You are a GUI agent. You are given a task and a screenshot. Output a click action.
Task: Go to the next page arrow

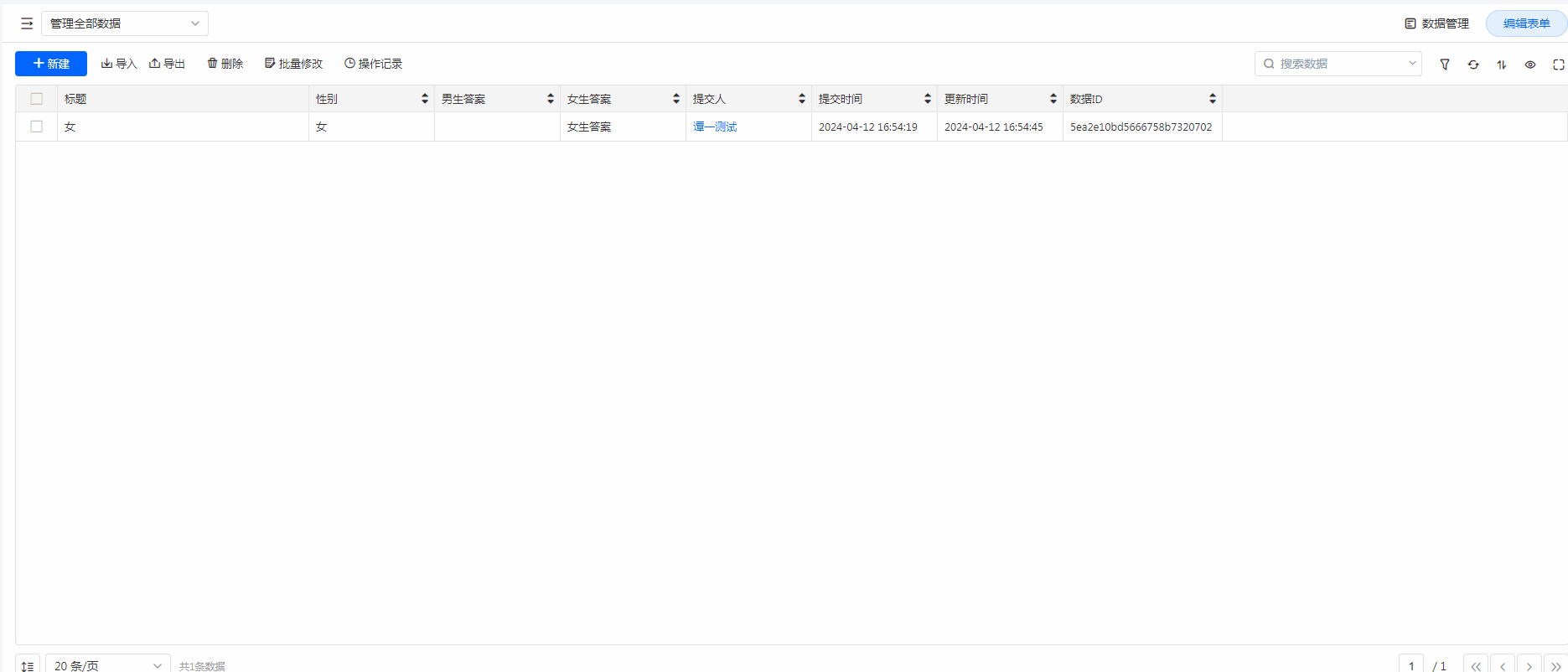click(x=1529, y=665)
